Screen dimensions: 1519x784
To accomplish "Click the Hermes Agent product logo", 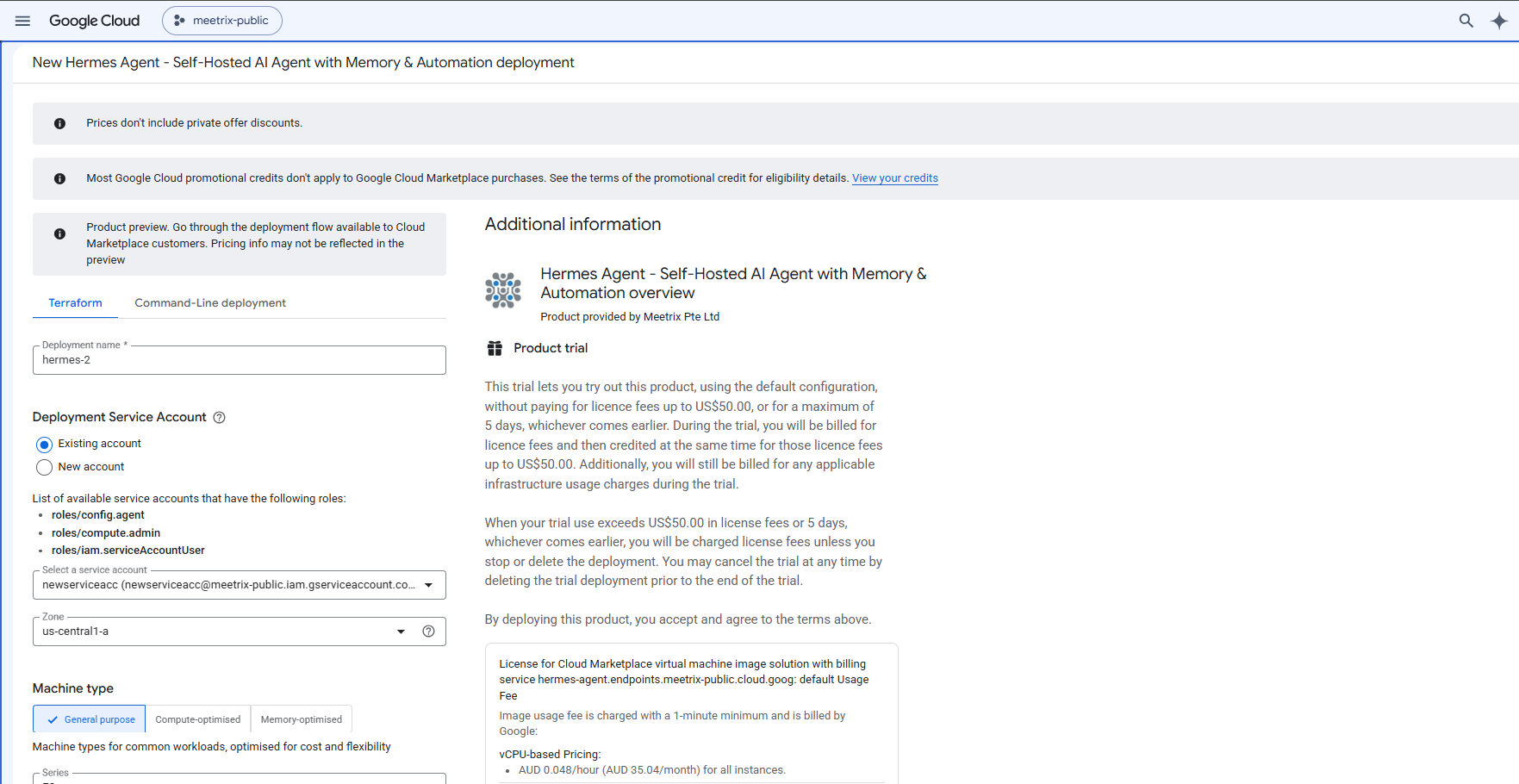I will pyautogui.click(x=503, y=290).
